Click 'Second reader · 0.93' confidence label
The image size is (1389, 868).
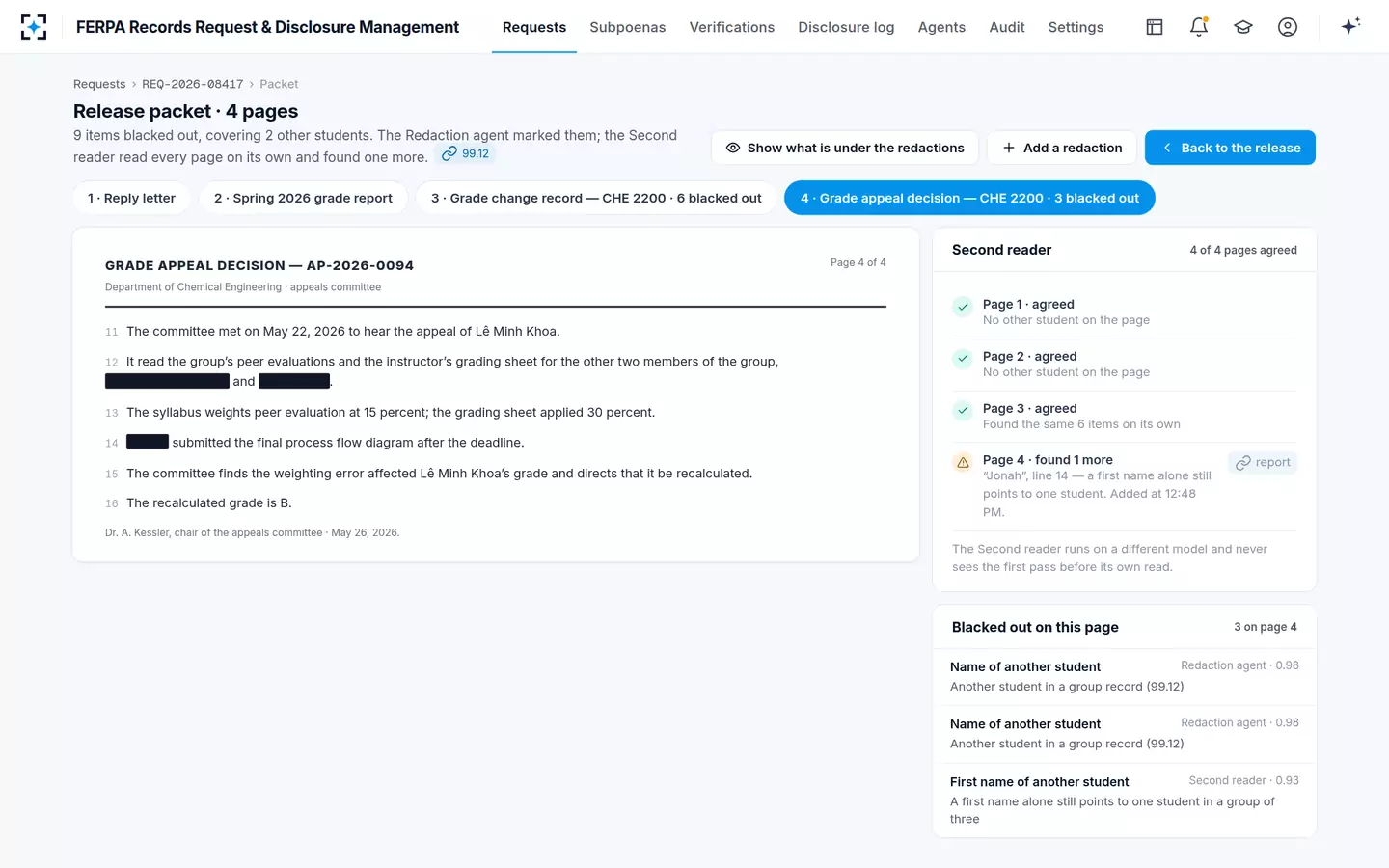pyautogui.click(x=1243, y=780)
